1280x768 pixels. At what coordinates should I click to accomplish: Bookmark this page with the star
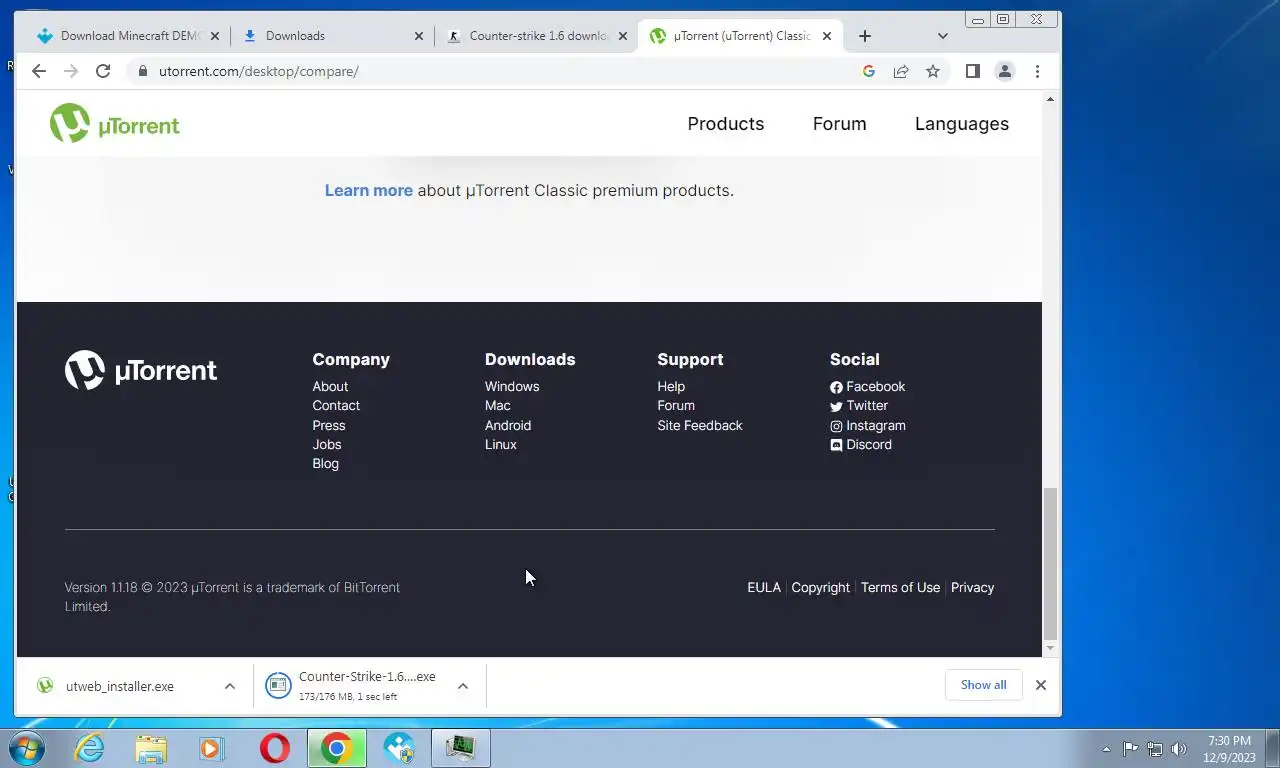tap(933, 71)
